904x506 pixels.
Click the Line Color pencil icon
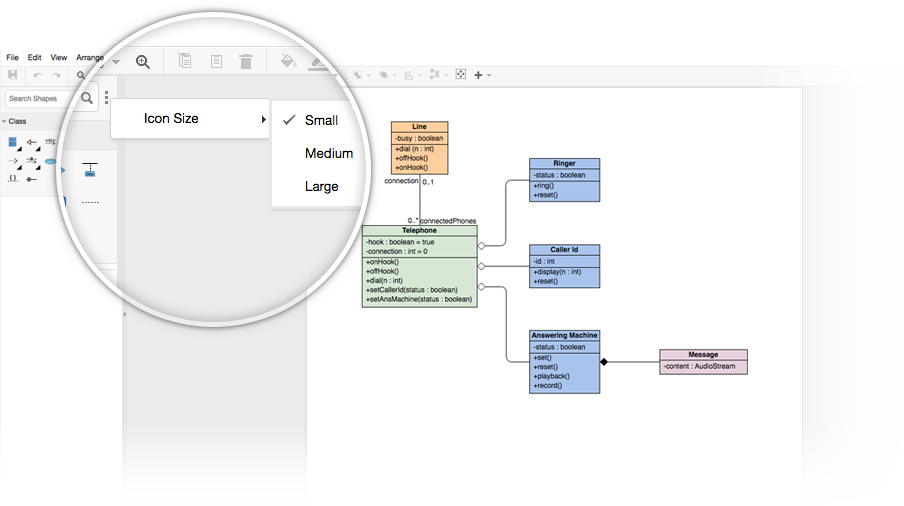[318, 62]
